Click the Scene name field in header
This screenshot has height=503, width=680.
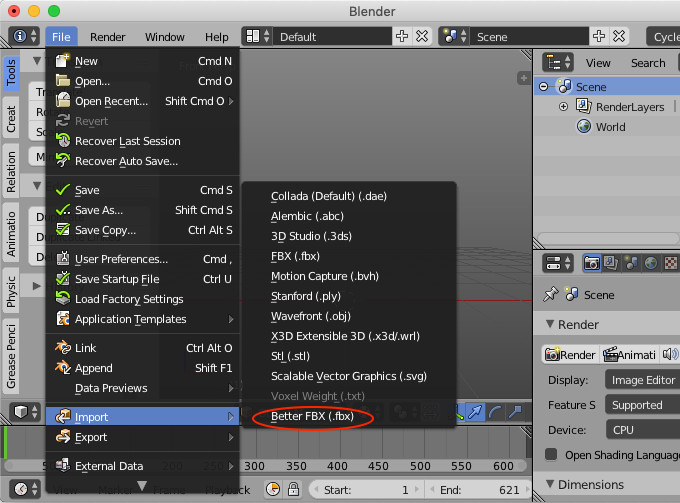[529, 36]
